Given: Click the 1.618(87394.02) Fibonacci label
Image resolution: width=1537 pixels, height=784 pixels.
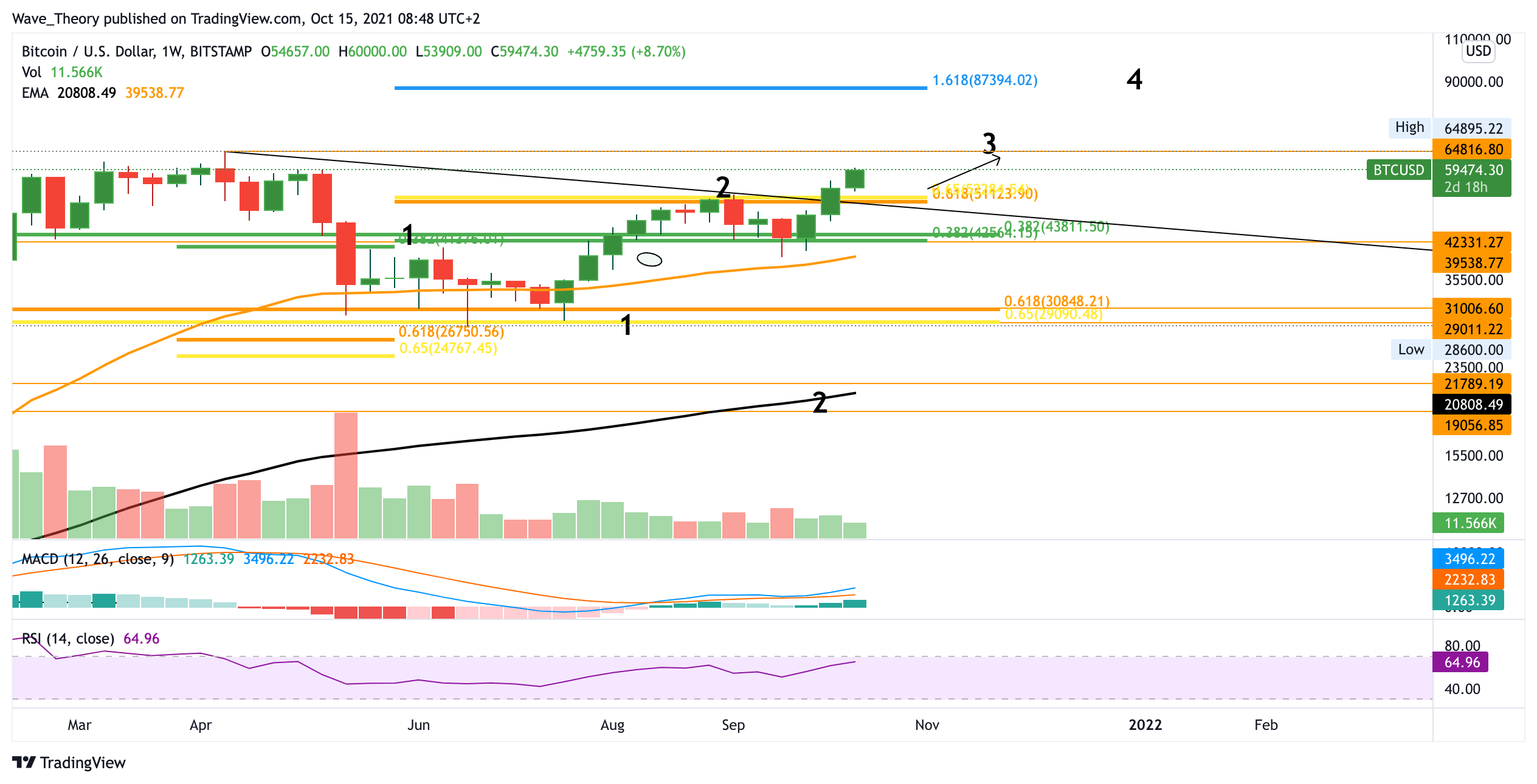Looking at the screenshot, I should pyautogui.click(x=985, y=80).
